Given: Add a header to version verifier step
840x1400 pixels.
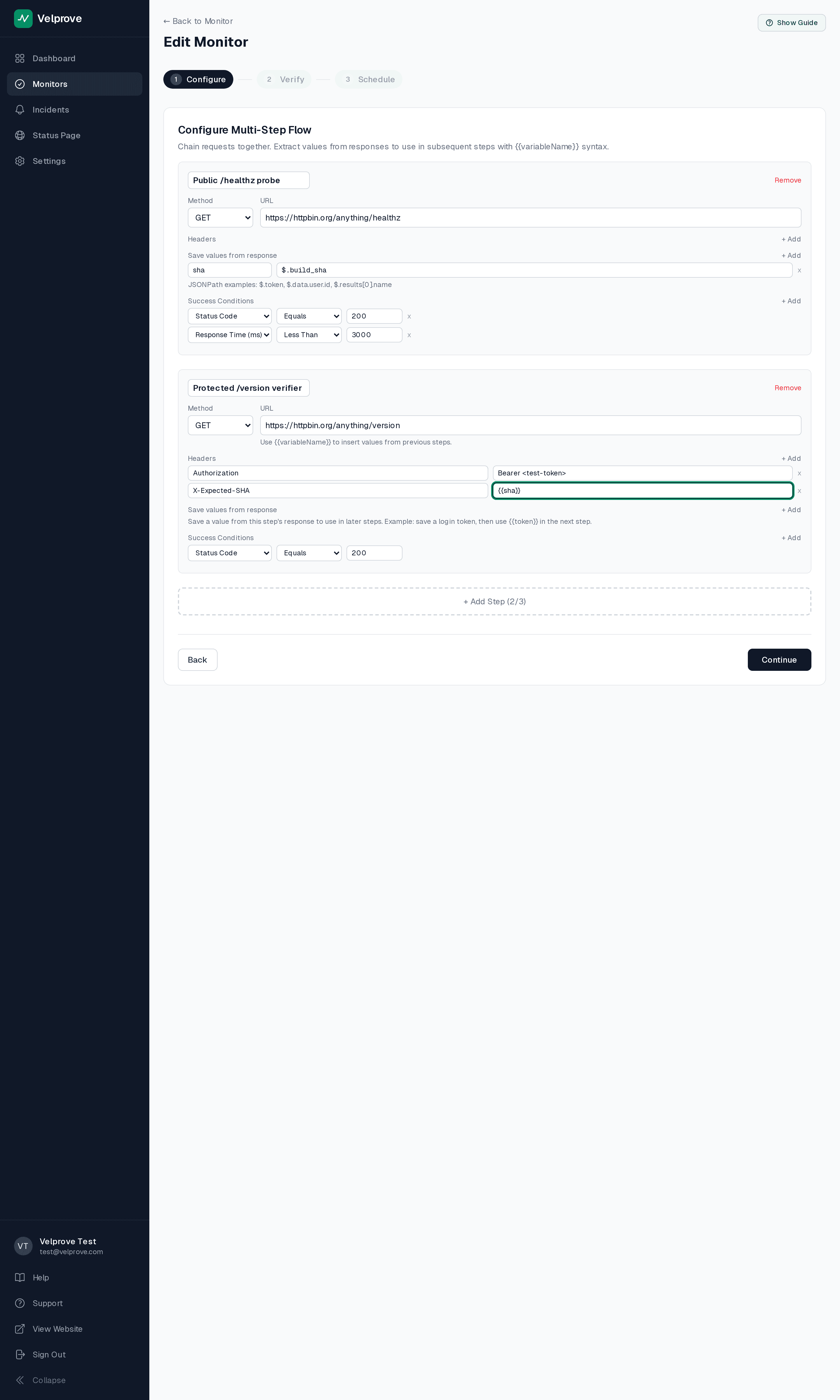Looking at the screenshot, I should point(791,459).
